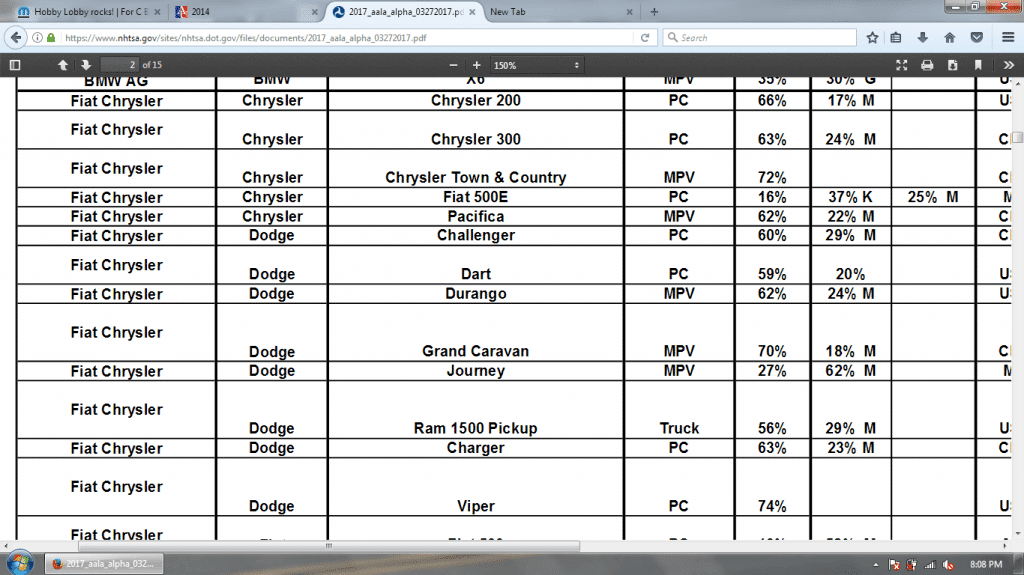Bookmark this page with star icon
1024x575 pixels.
coord(872,38)
